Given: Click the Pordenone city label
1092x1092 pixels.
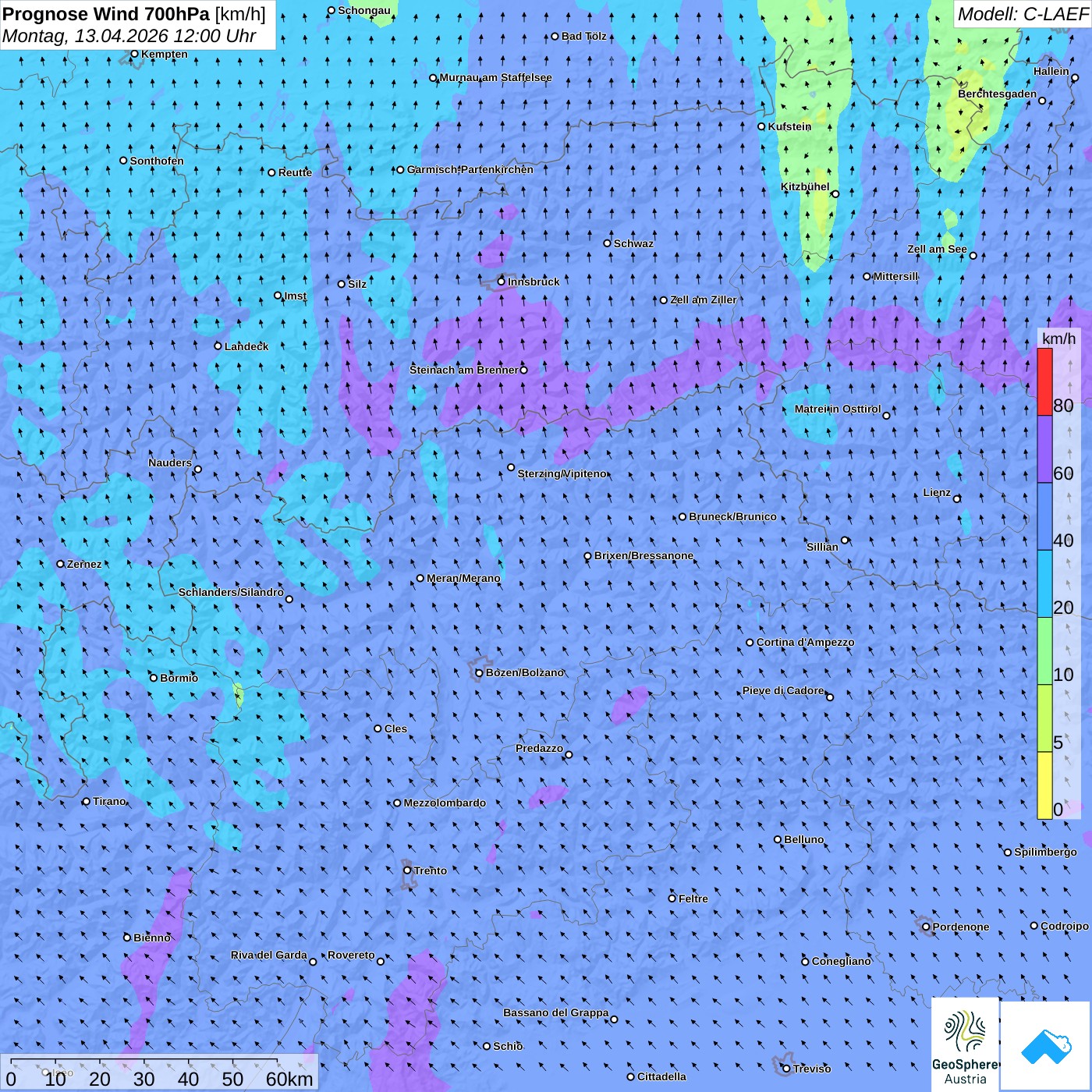Looking at the screenshot, I should tap(961, 927).
